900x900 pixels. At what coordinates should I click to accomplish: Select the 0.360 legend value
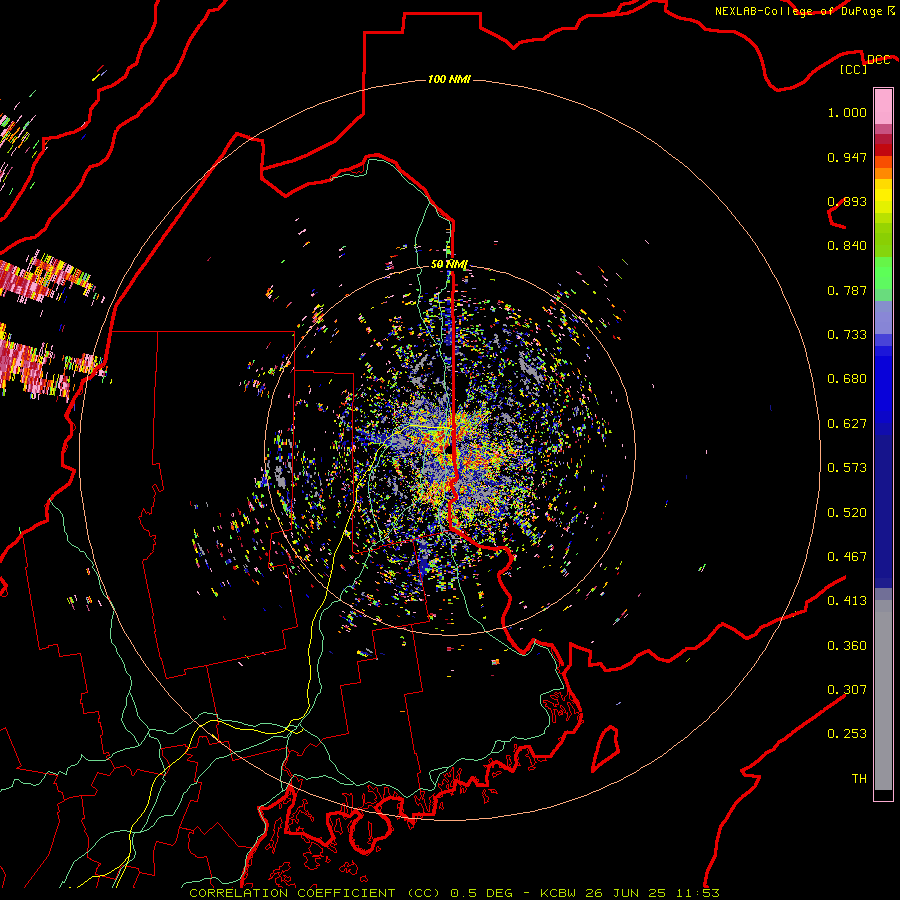847,646
